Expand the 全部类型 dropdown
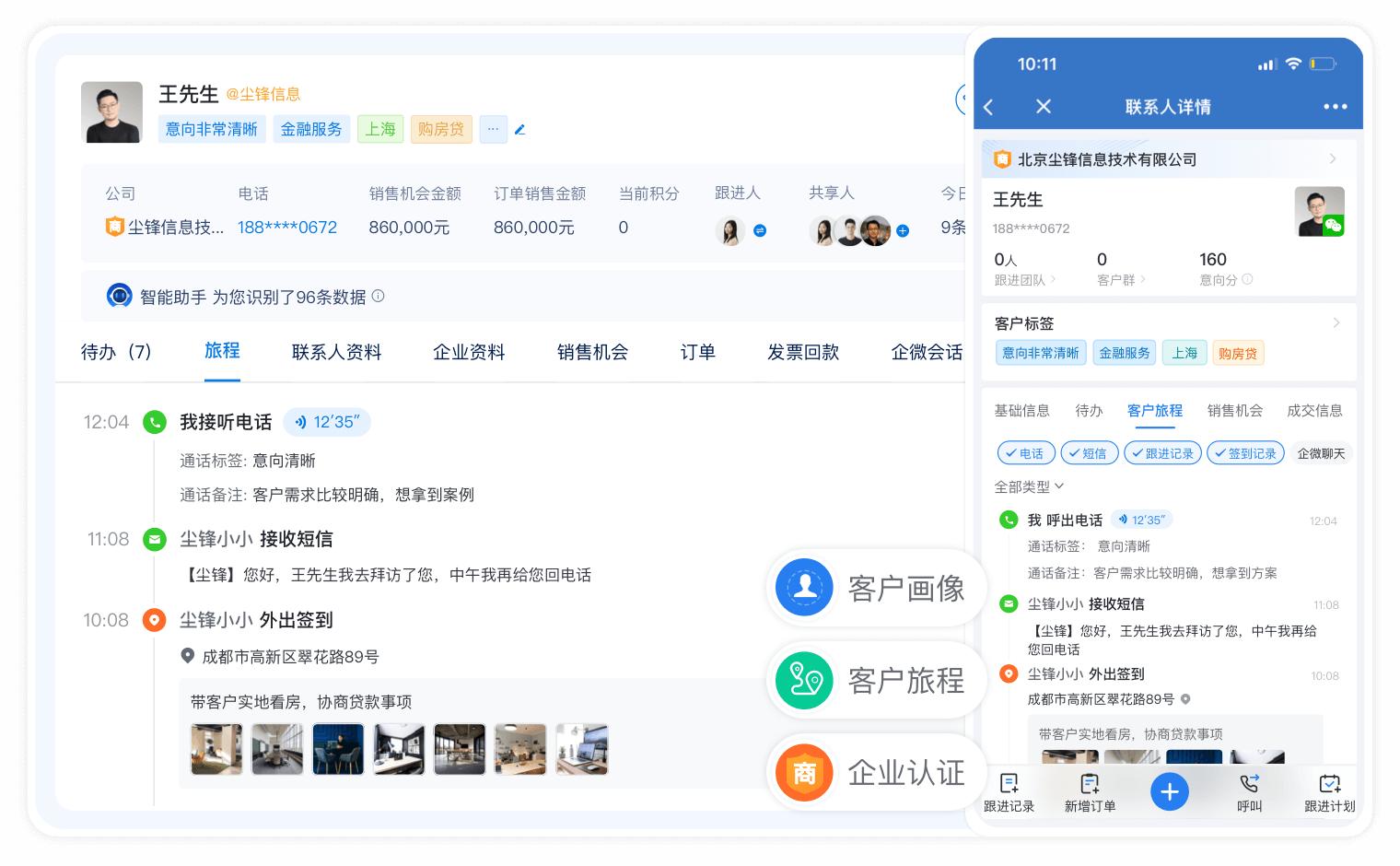 pyautogui.click(x=1029, y=486)
